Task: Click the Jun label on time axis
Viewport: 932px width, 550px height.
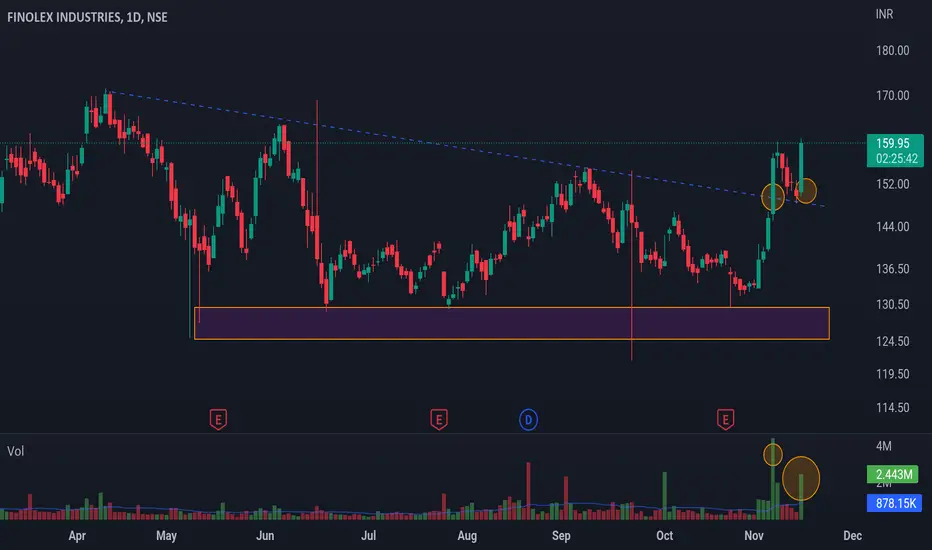Action: tap(265, 536)
